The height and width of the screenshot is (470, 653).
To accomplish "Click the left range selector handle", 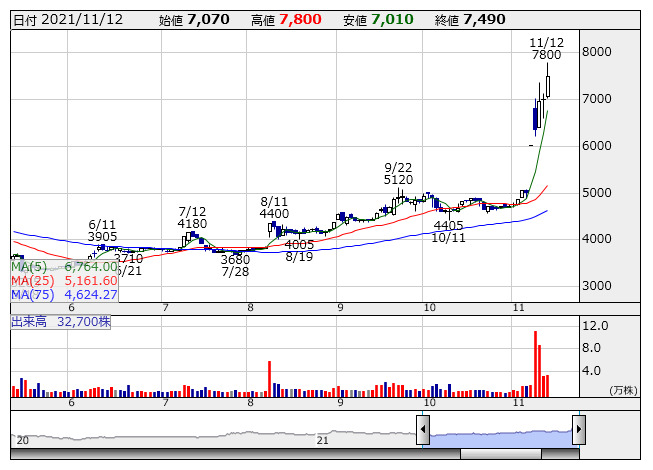I will pos(423,431).
